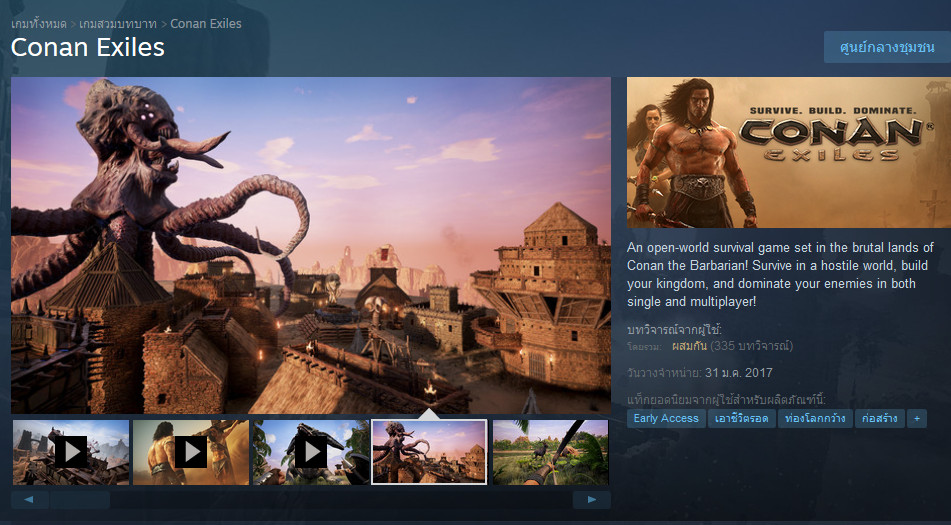951x525 pixels.
Task: Select the Early Access tag
Action: coord(666,418)
